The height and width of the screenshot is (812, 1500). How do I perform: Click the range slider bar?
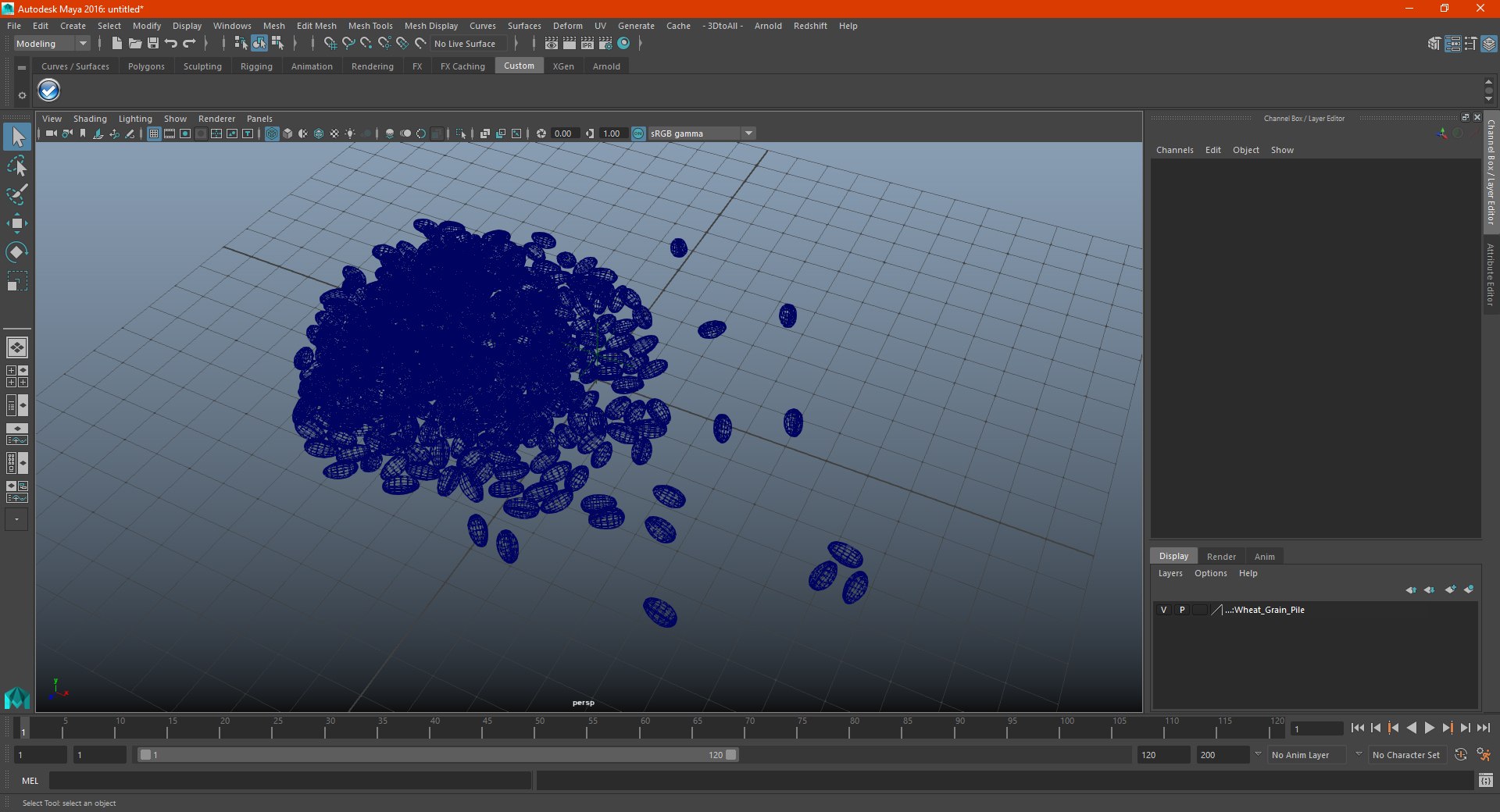click(x=437, y=755)
